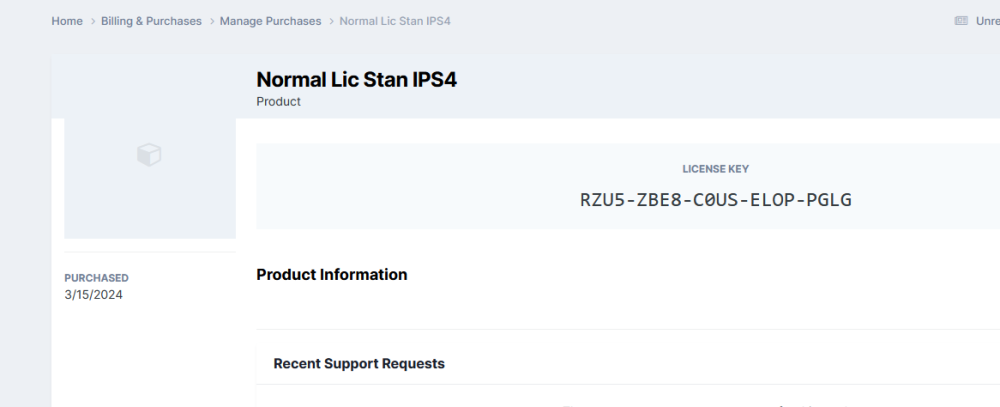Go to the Home breadcrumb
The height and width of the screenshot is (407, 1000).
click(x=67, y=21)
